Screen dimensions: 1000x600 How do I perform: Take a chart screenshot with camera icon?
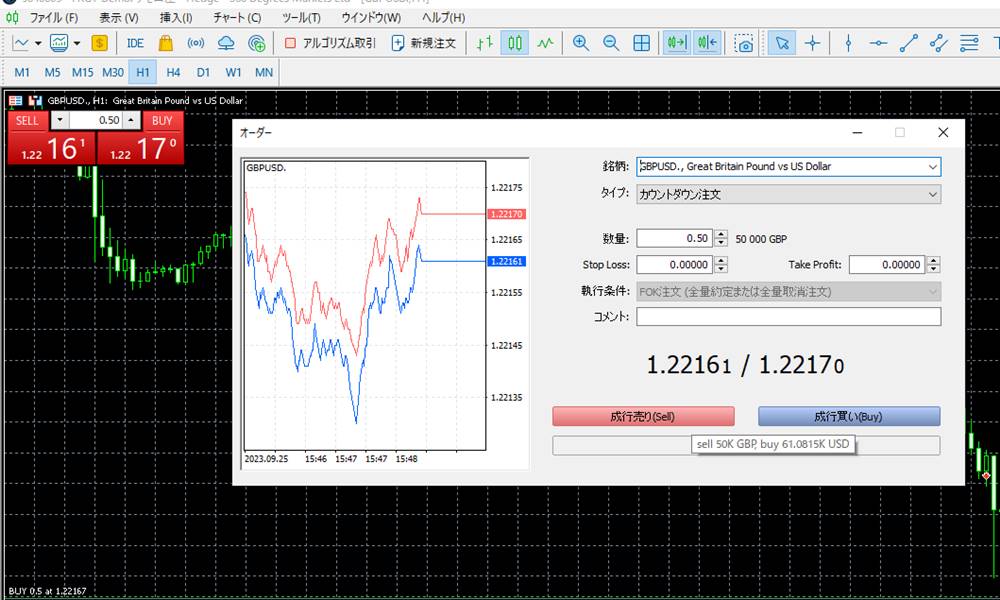point(744,43)
